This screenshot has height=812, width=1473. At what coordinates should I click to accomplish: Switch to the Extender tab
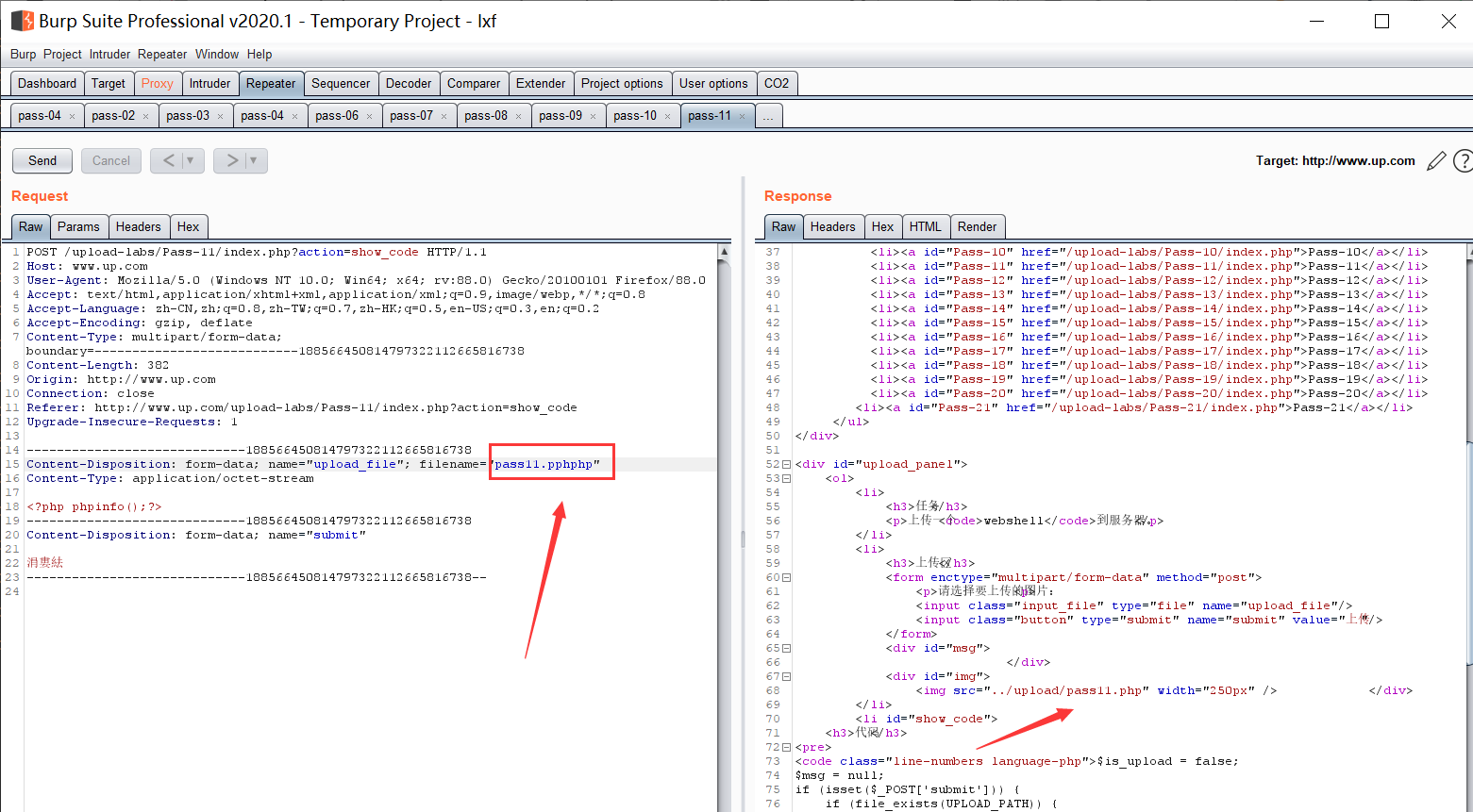pyautogui.click(x=541, y=83)
